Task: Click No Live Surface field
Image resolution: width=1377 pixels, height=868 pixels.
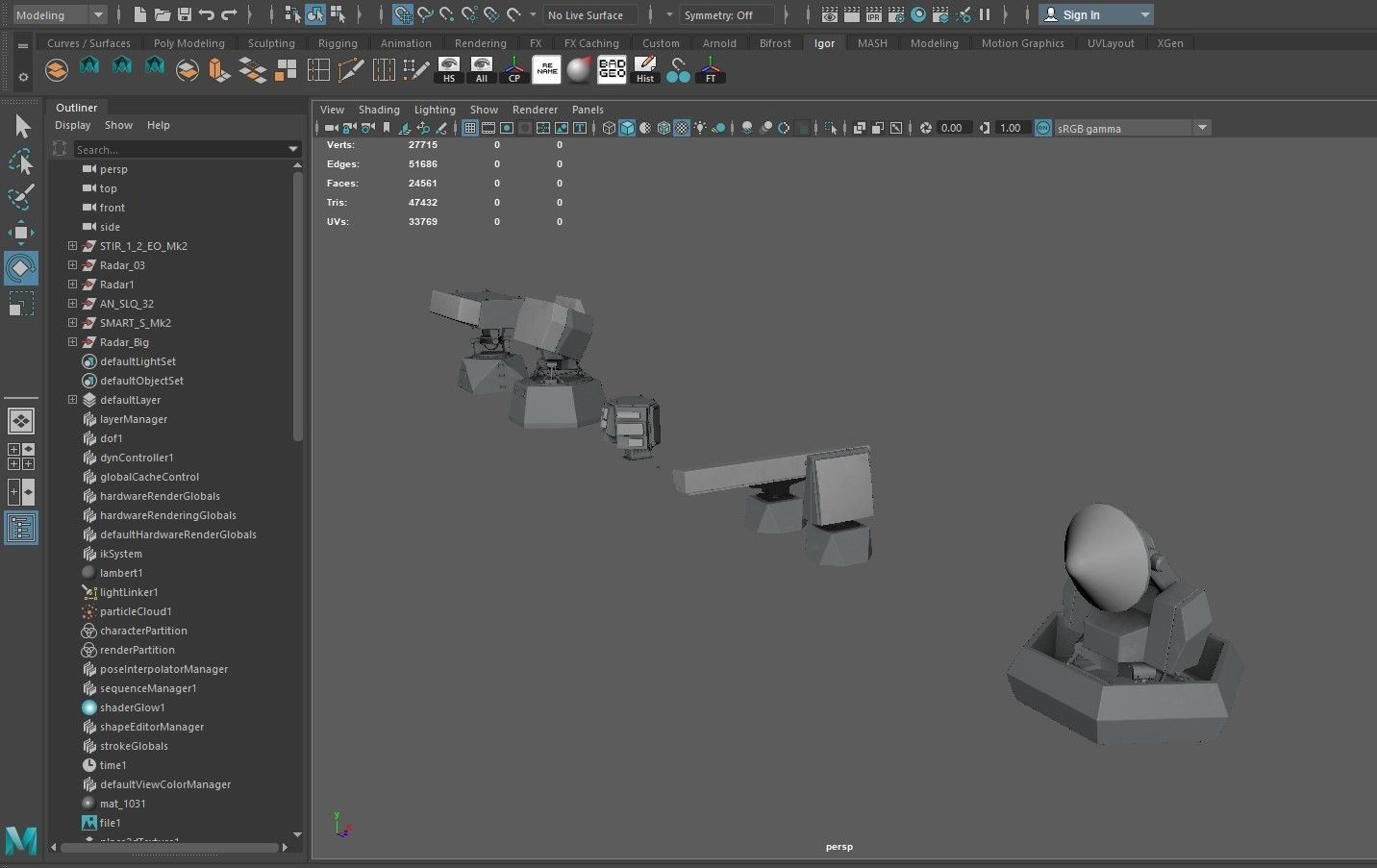Action: (x=590, y=14)
